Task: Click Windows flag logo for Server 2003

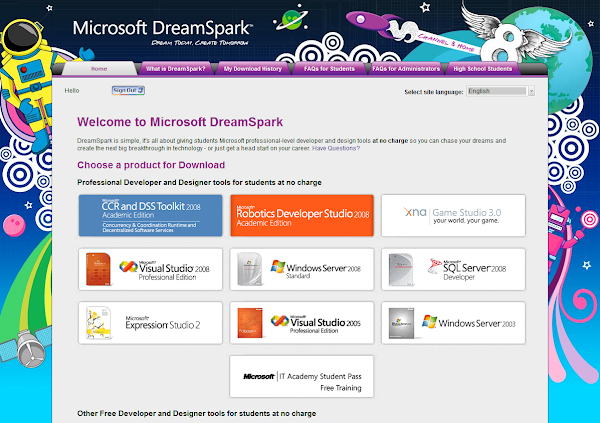Action: click(x=429, y=322)
